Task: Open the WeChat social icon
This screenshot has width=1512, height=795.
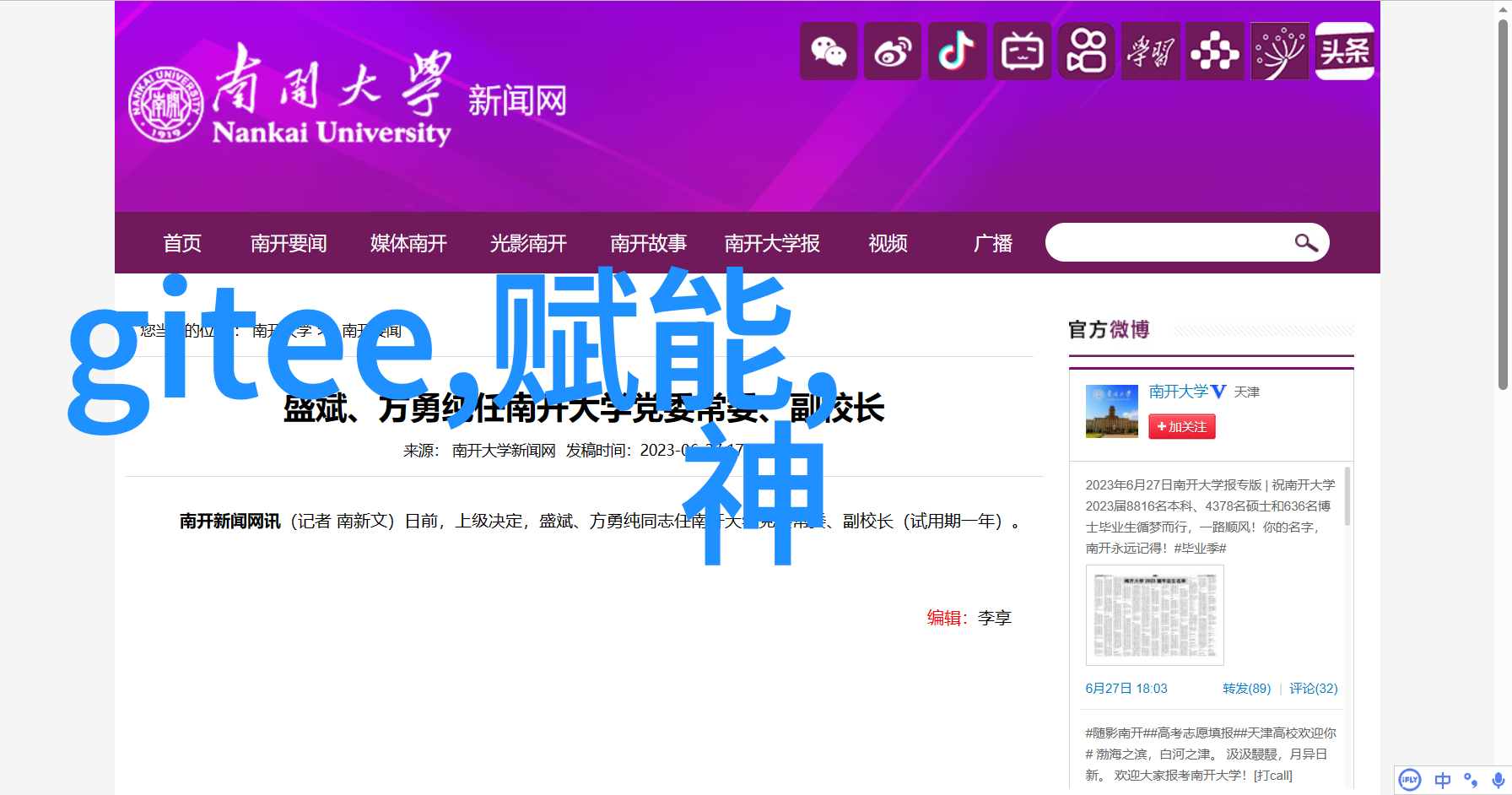Action: [829, 52]
